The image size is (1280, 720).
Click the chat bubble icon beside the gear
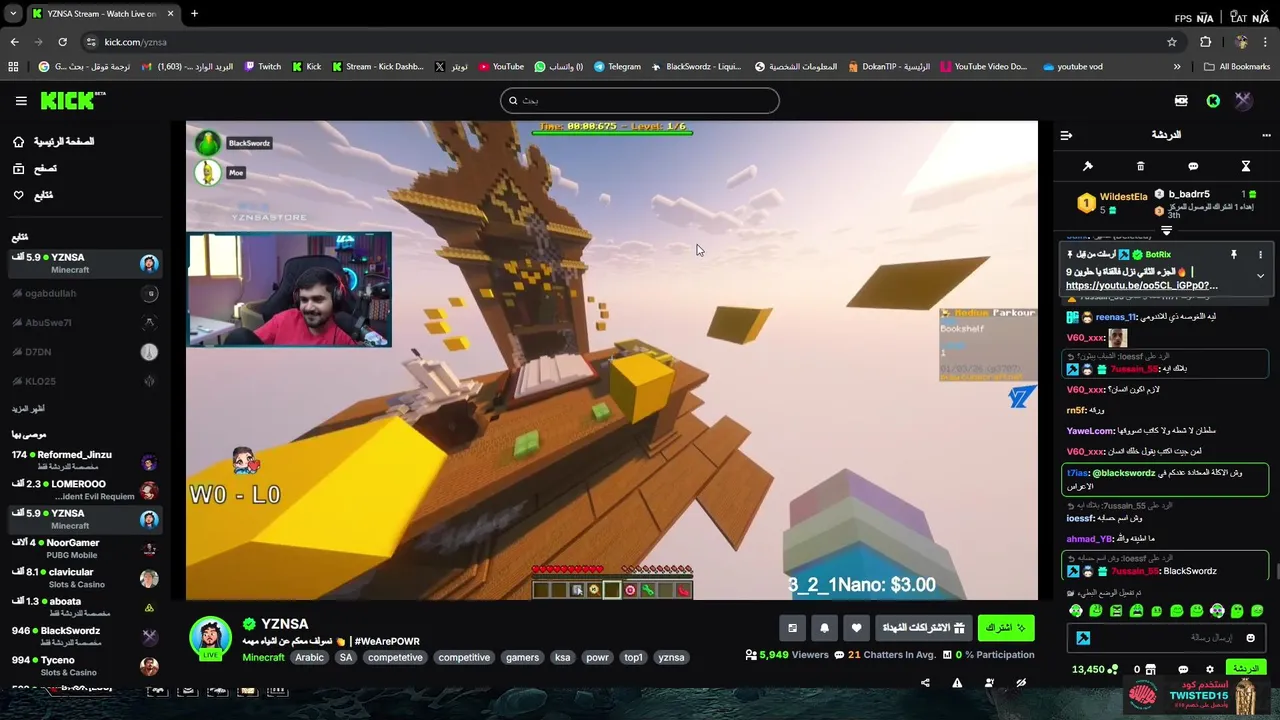(x=1183, y=669)
